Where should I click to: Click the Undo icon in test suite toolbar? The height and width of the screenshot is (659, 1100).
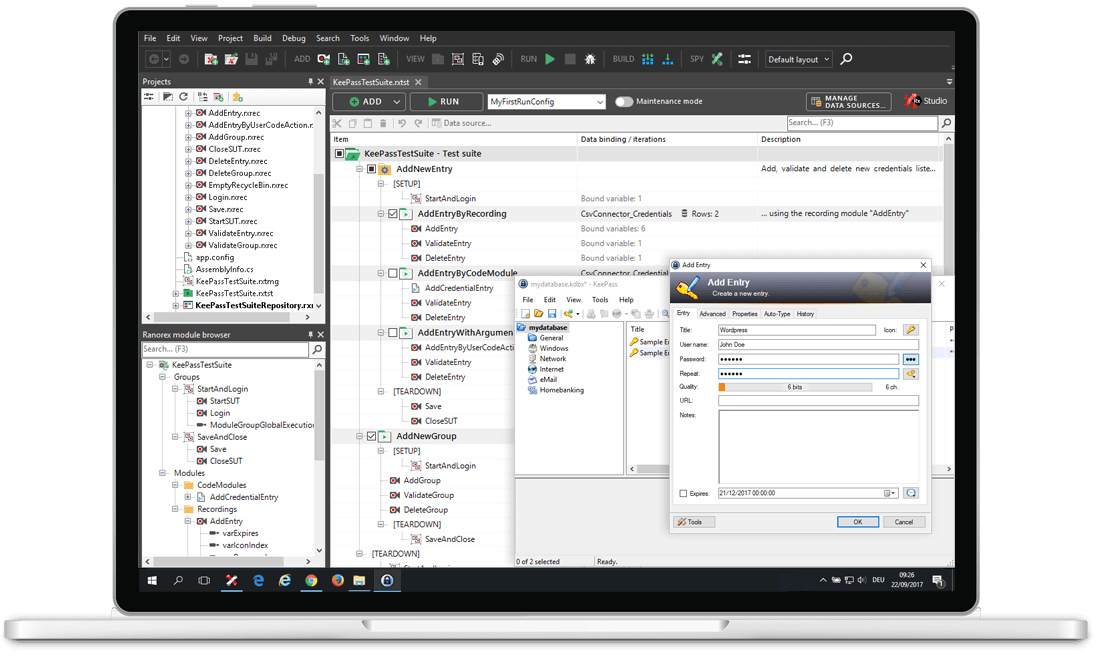coord(402,124)
